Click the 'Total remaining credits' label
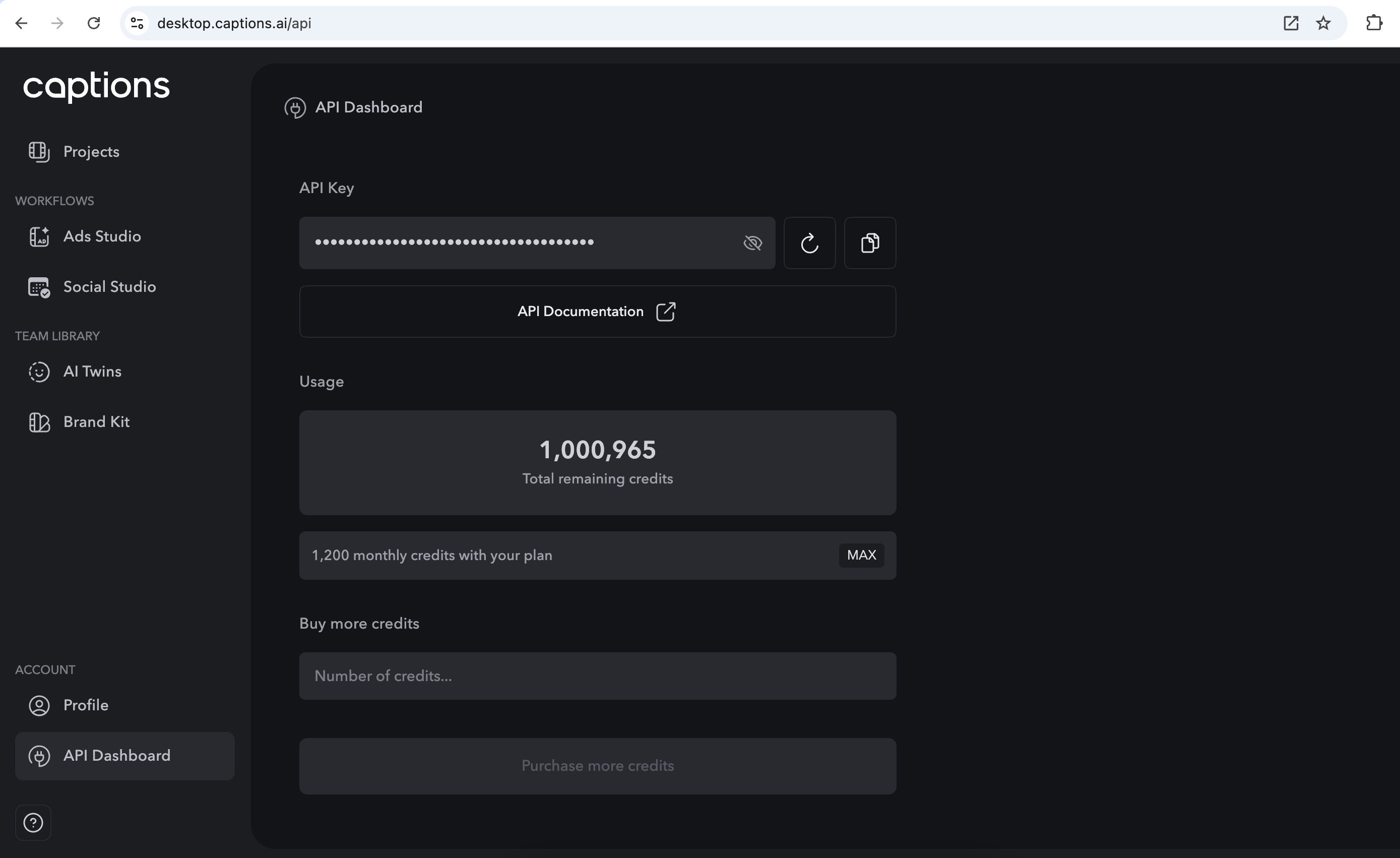The image size is (1400, 858). pyautogui.click(x=598, y=479)
